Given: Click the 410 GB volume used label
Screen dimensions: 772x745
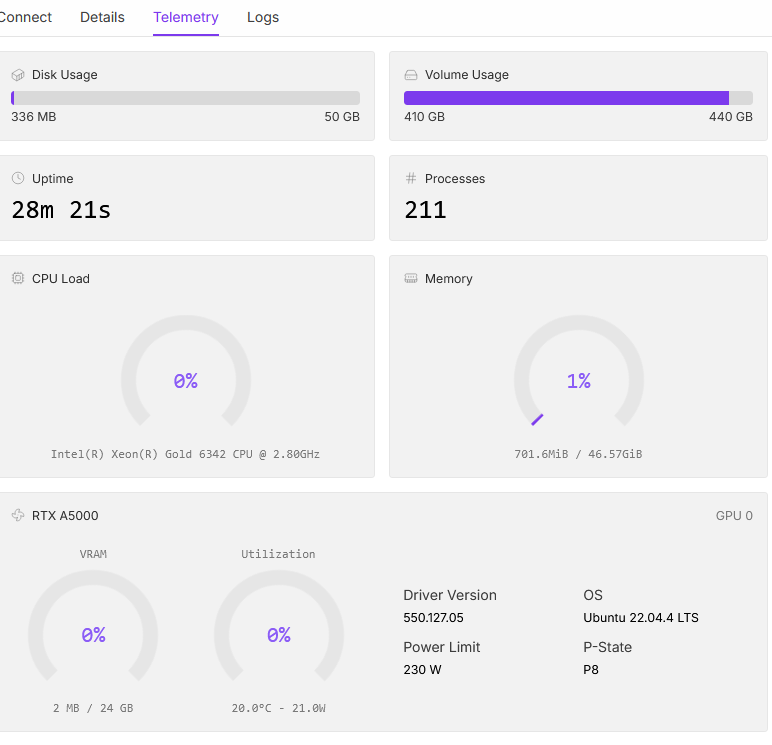Looking at the screenshot, I should point(424,117).
